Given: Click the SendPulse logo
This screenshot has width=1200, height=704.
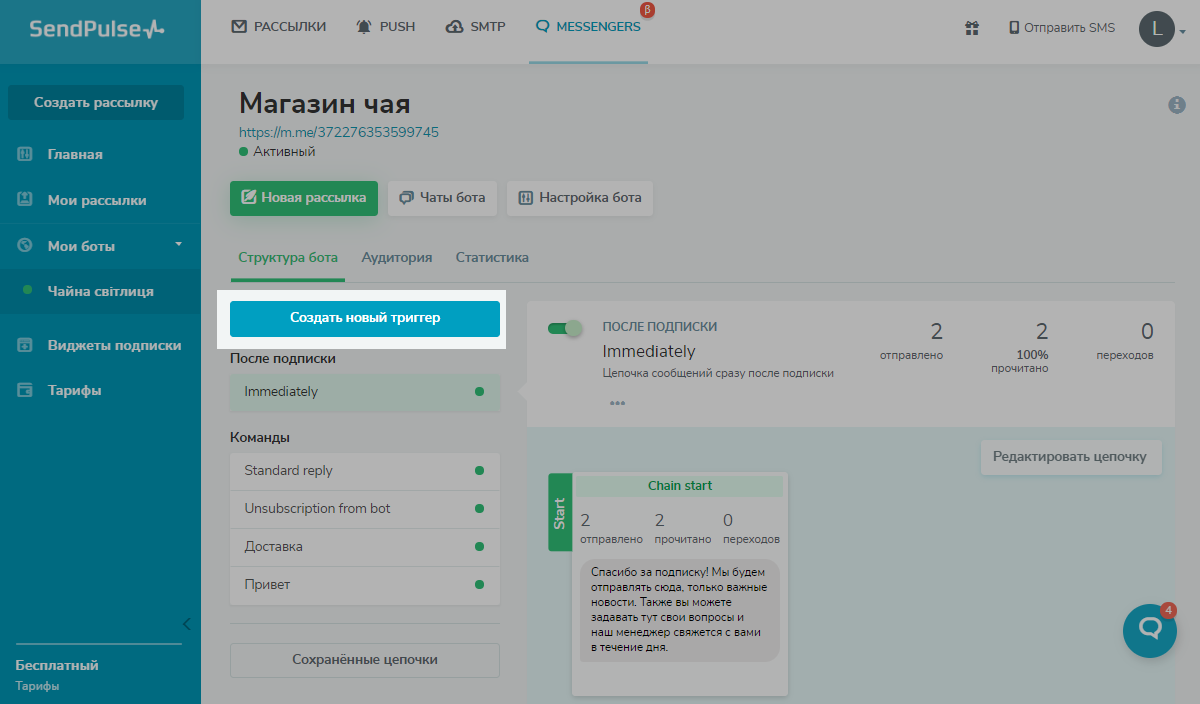Looking at the screenshot, I should tap(97, 30).
